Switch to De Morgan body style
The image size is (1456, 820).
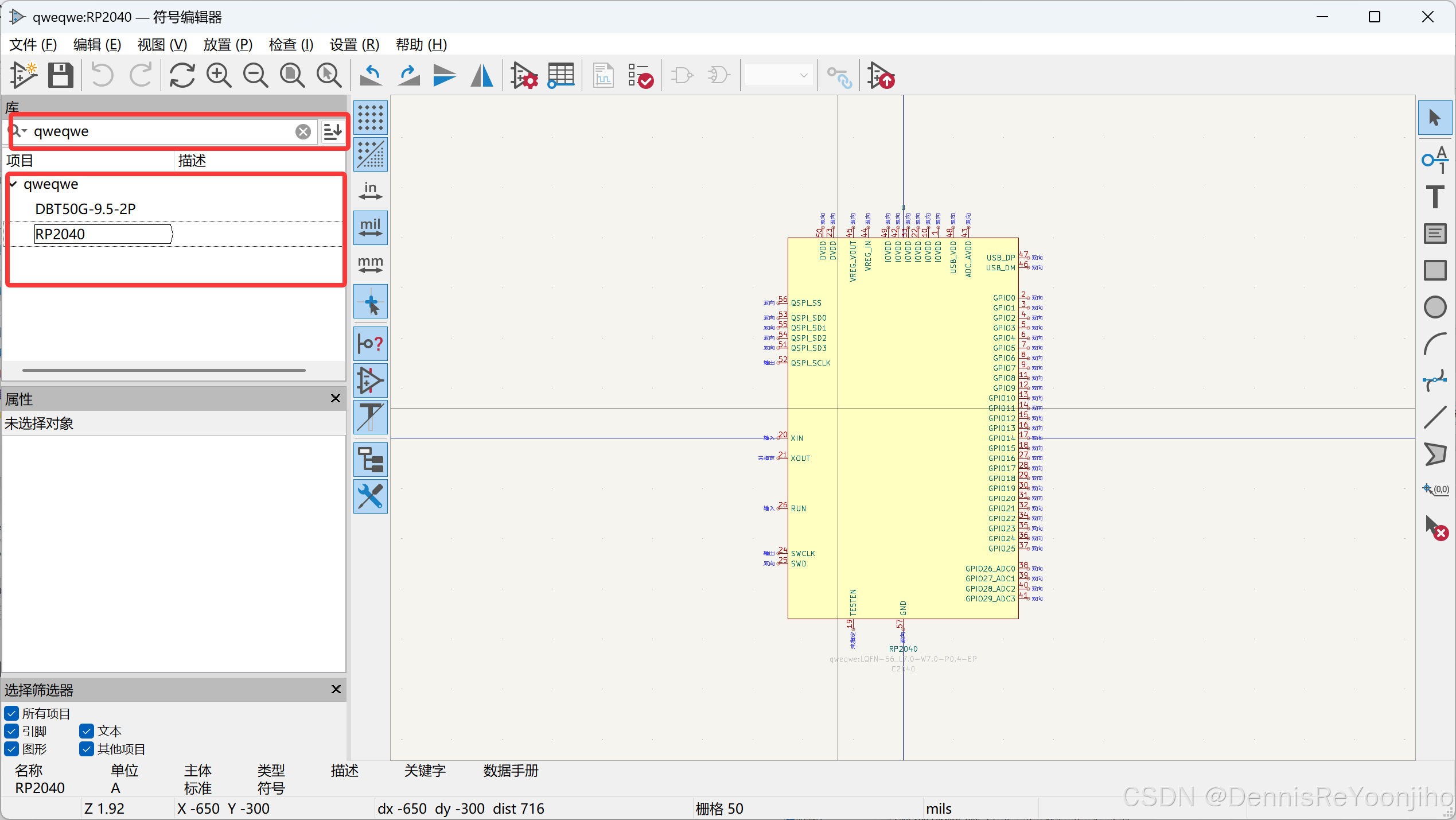point(719,75)
